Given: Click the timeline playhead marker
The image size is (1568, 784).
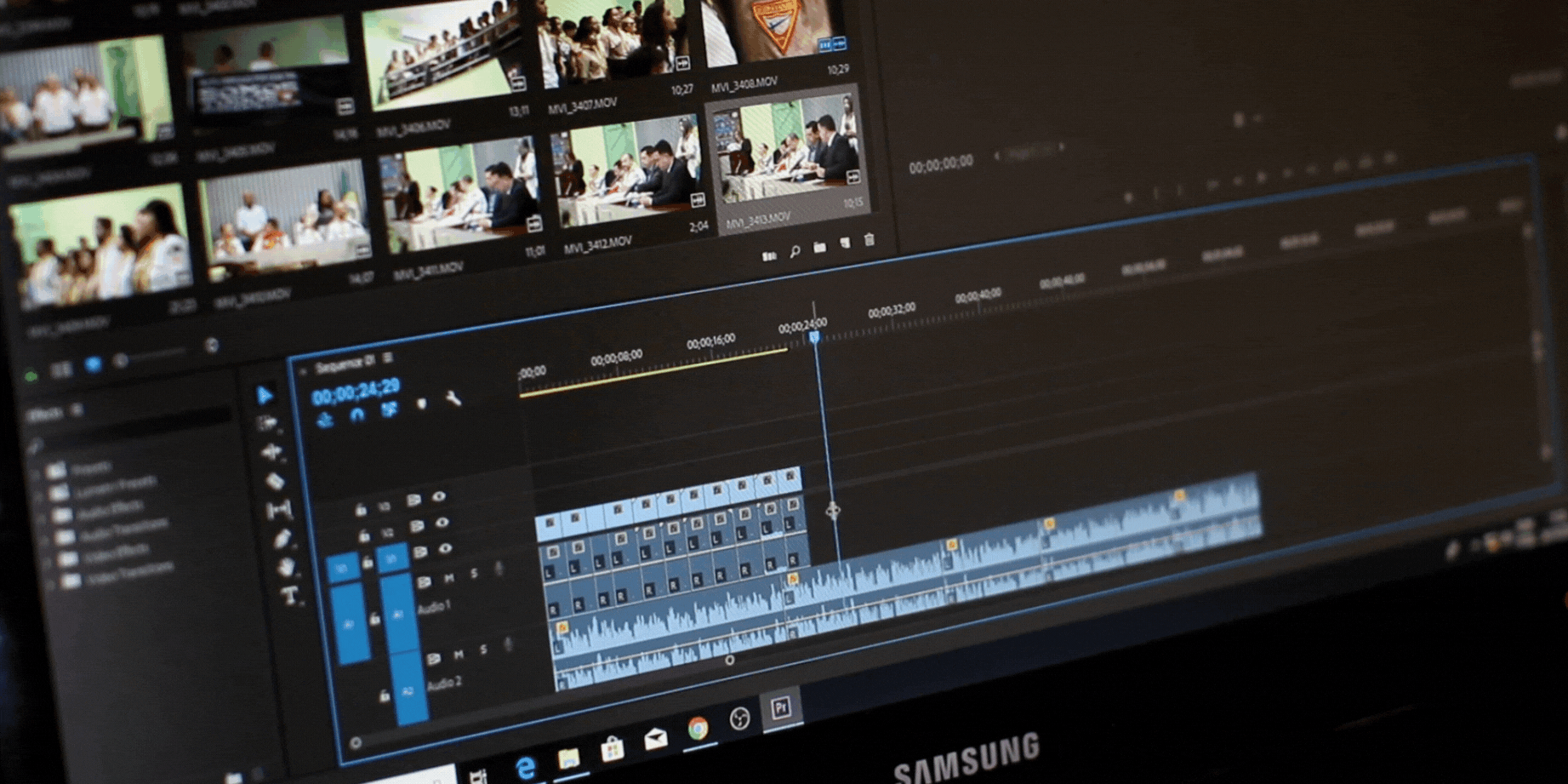Looking at the screenshot, I should (814, 337).
